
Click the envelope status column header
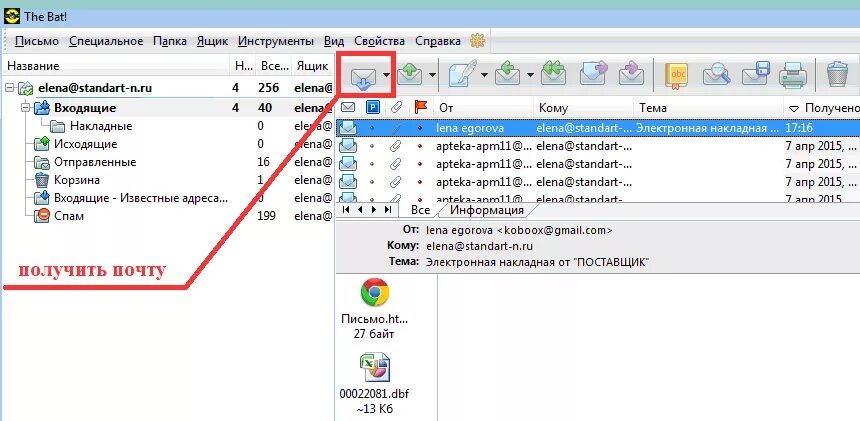click(x=348, y=107)
